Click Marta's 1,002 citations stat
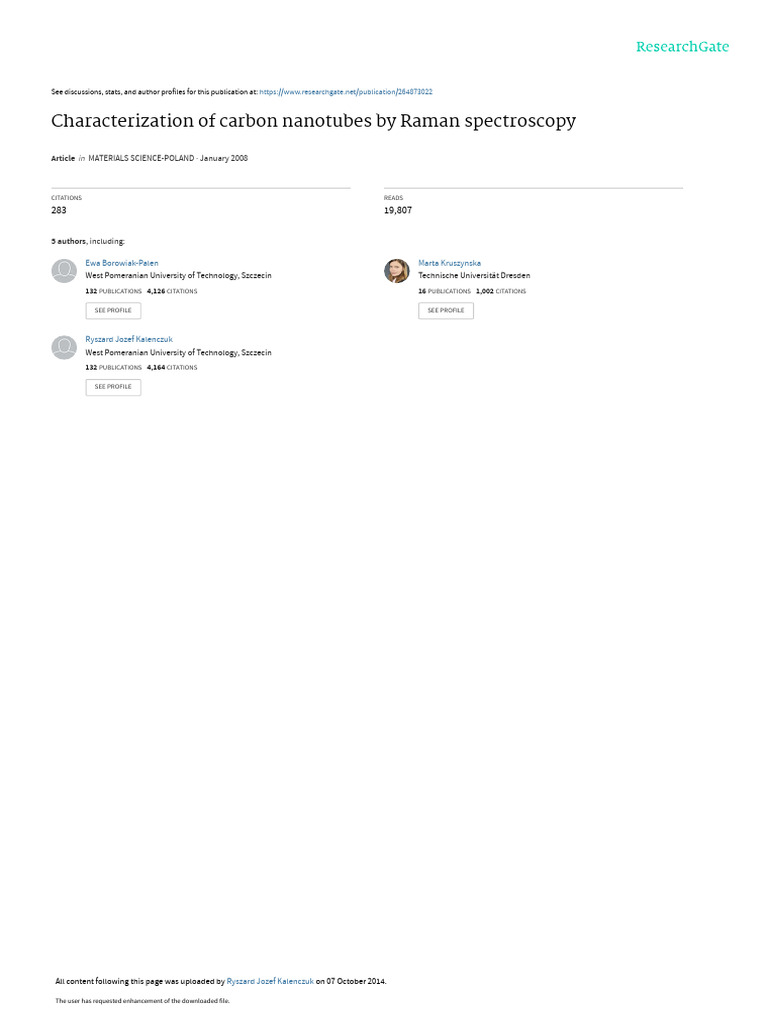This screenshot has width=768, height=1024. click(501, 291)
